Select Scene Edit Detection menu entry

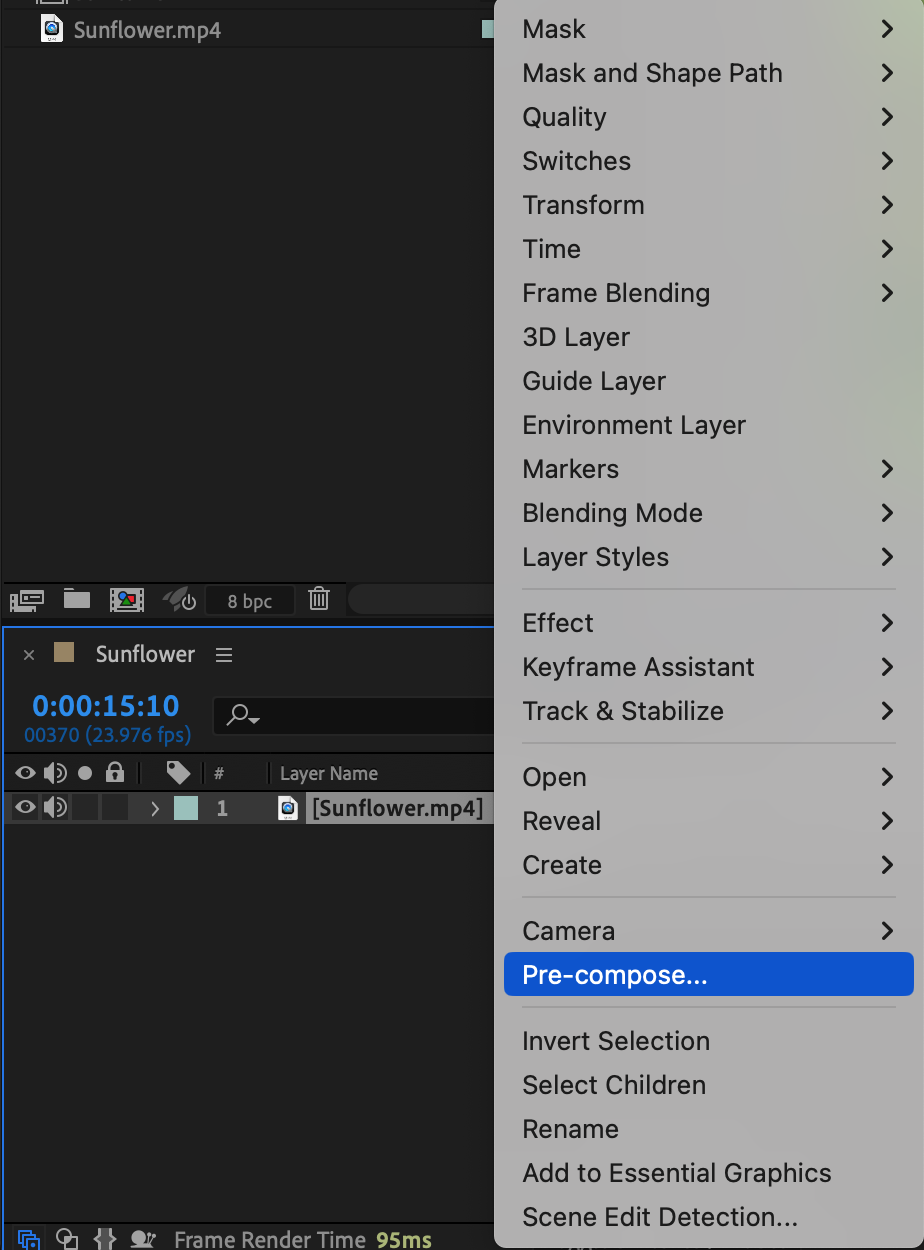[660, 1217]
